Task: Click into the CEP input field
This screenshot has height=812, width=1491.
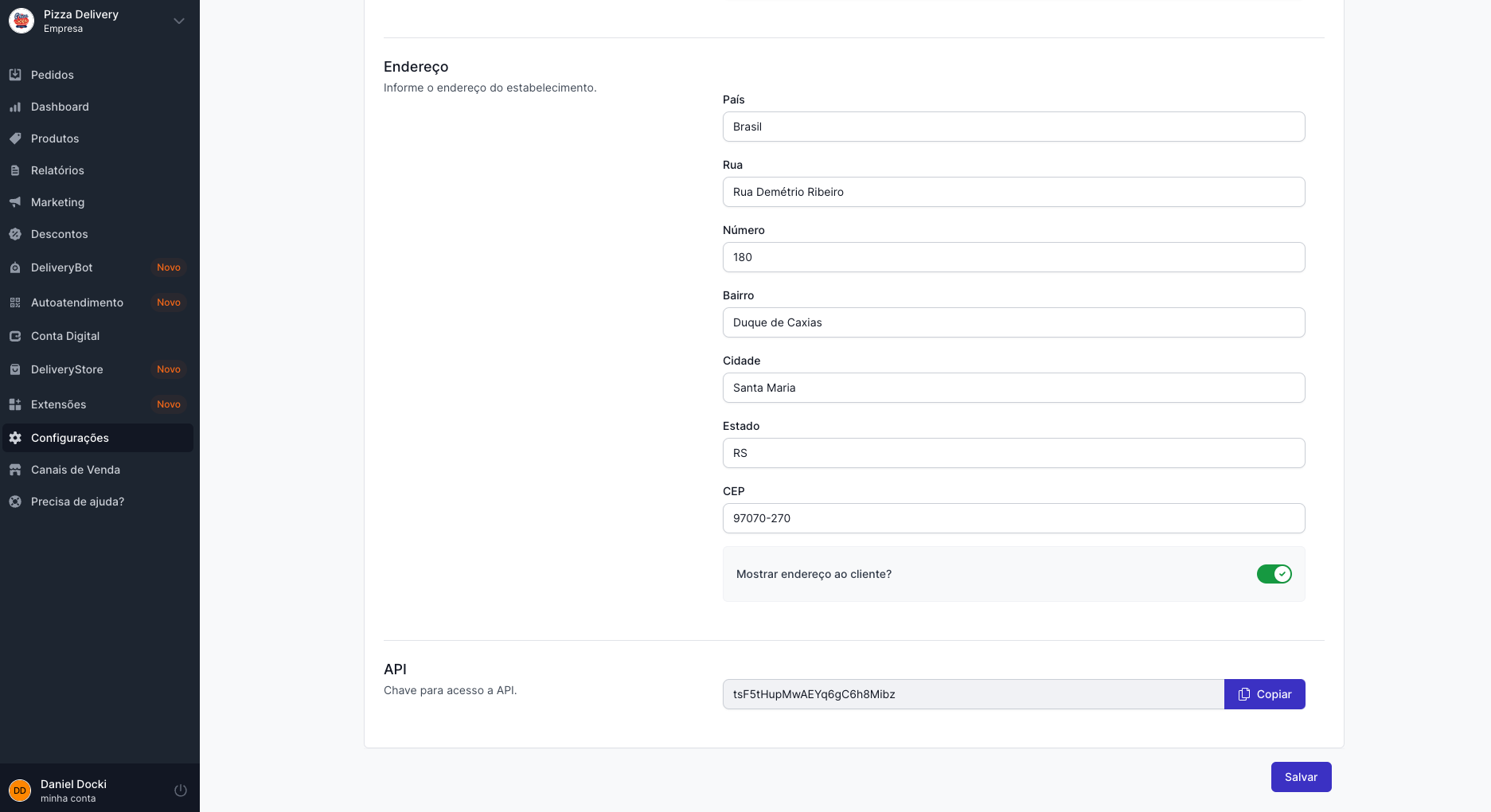Action: (x=1013, y=518)
